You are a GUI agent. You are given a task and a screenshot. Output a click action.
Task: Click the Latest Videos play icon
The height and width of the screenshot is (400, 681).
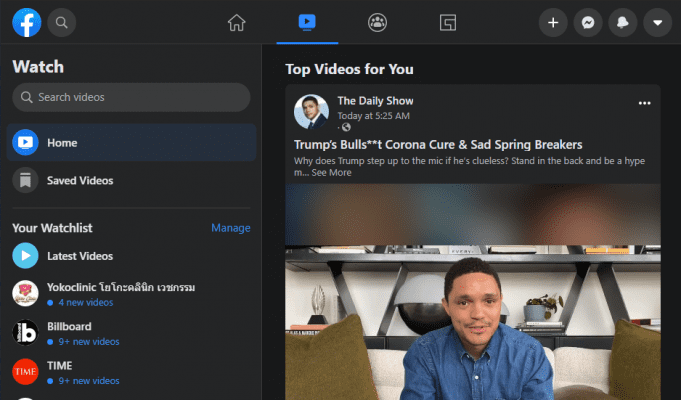[25, 256]
